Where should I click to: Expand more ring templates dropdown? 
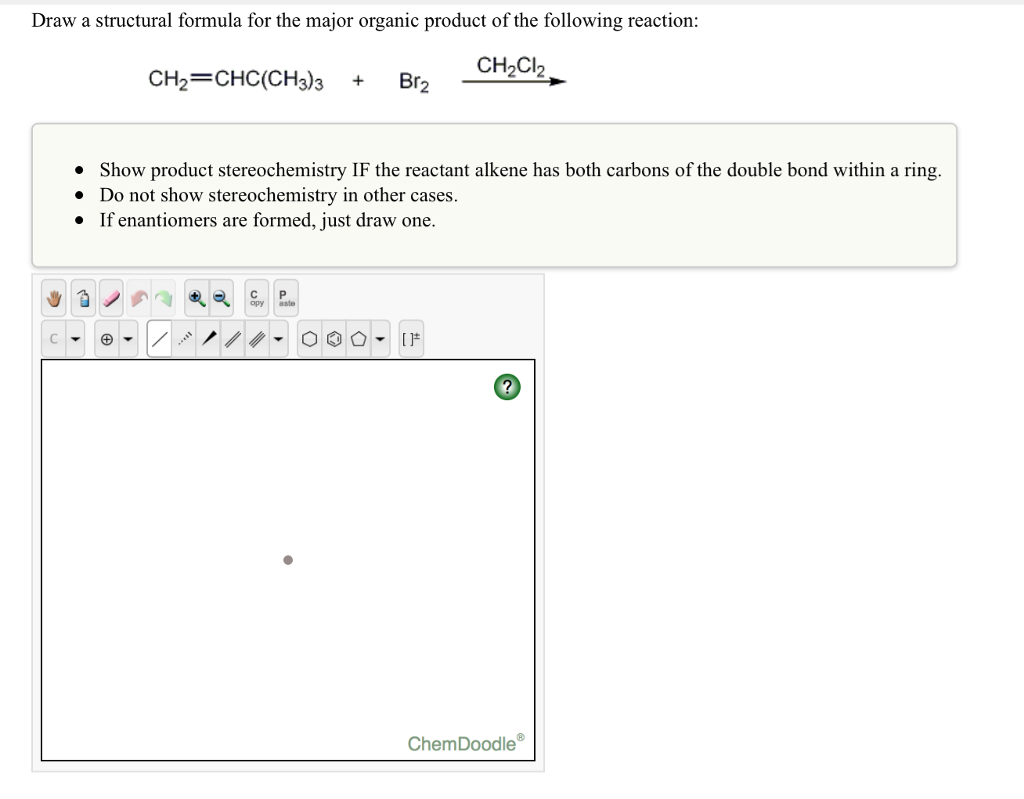pyautogui.click(x=380, y=338)
